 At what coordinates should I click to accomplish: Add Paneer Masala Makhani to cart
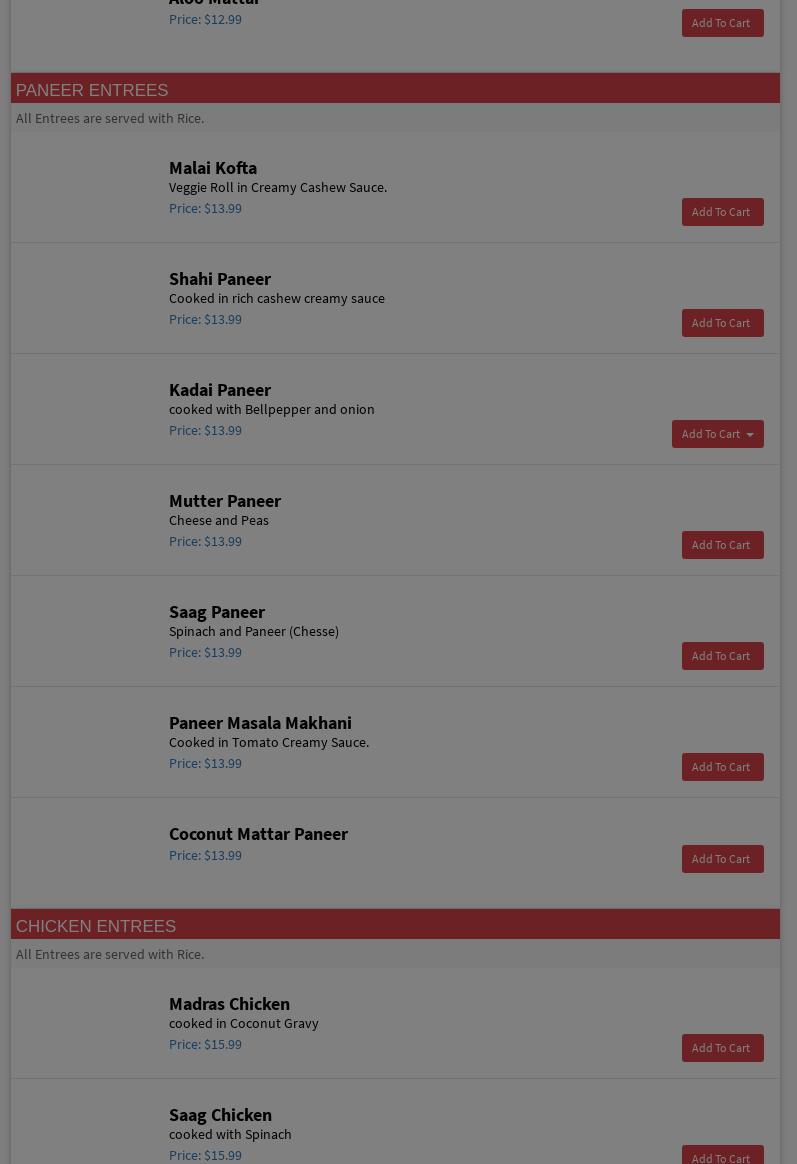click(x=722, y=767)
